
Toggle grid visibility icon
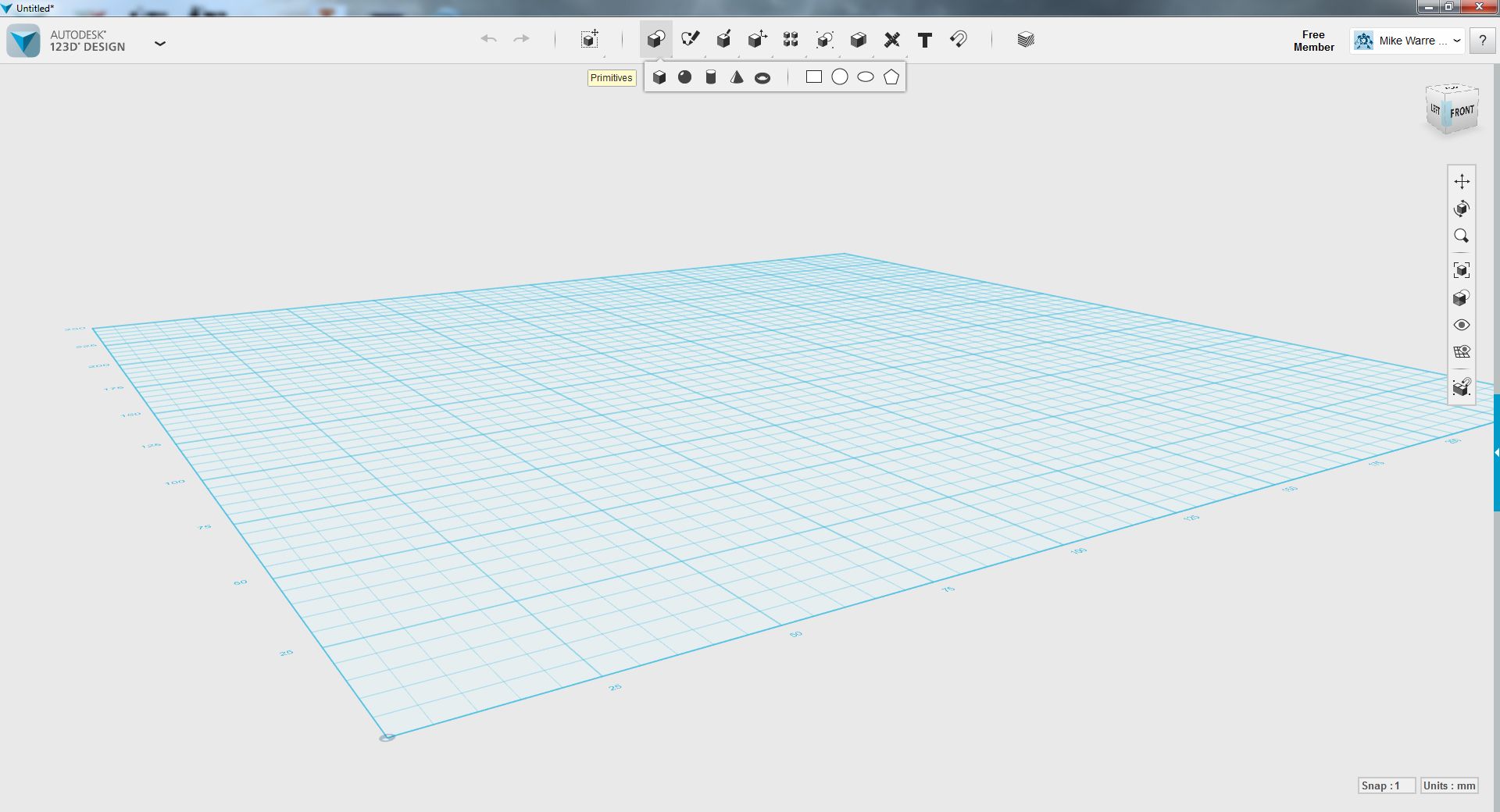[x=1462, y=352]
